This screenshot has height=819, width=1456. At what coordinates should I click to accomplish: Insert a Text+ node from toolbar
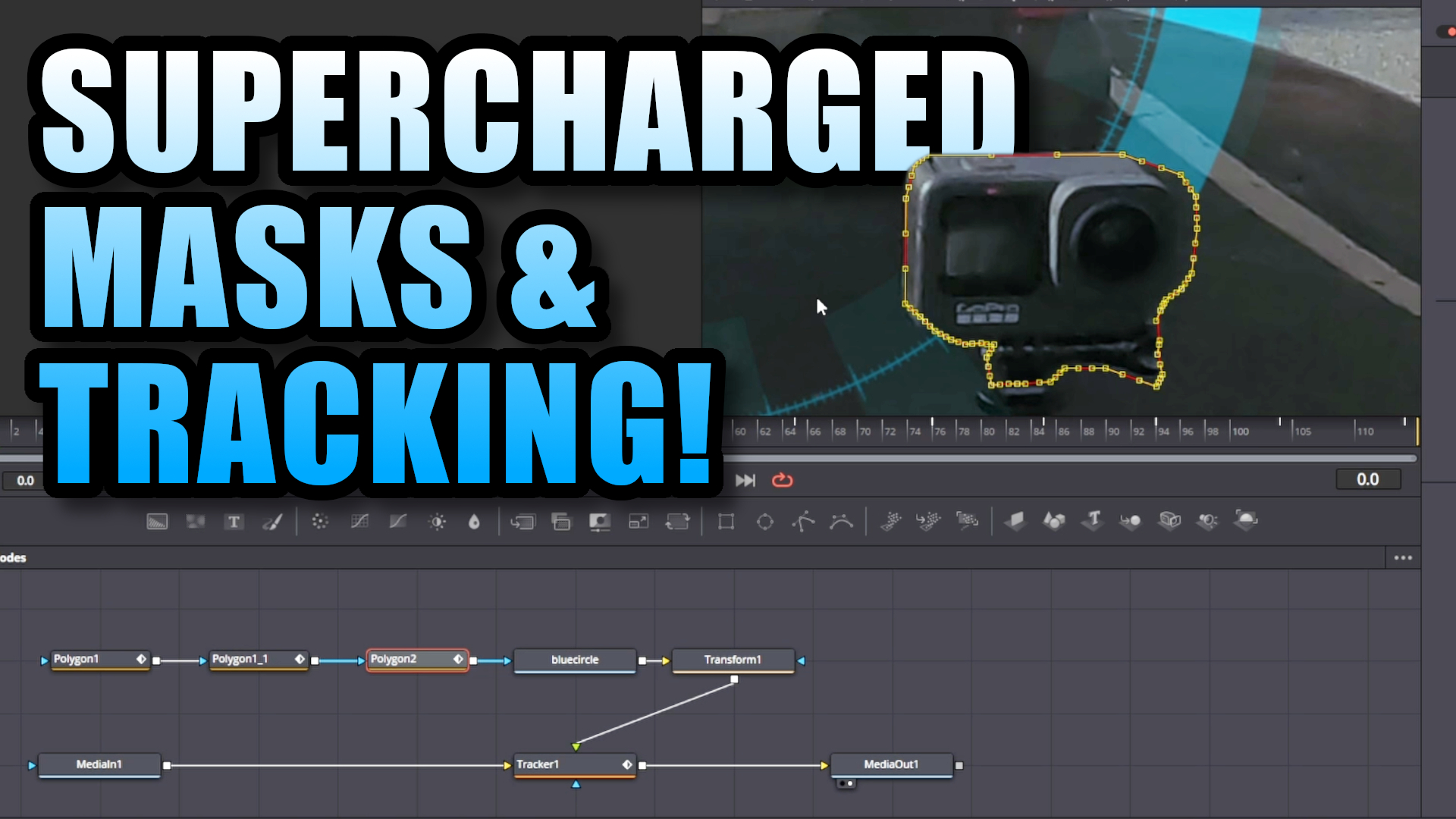click(234, 522)
